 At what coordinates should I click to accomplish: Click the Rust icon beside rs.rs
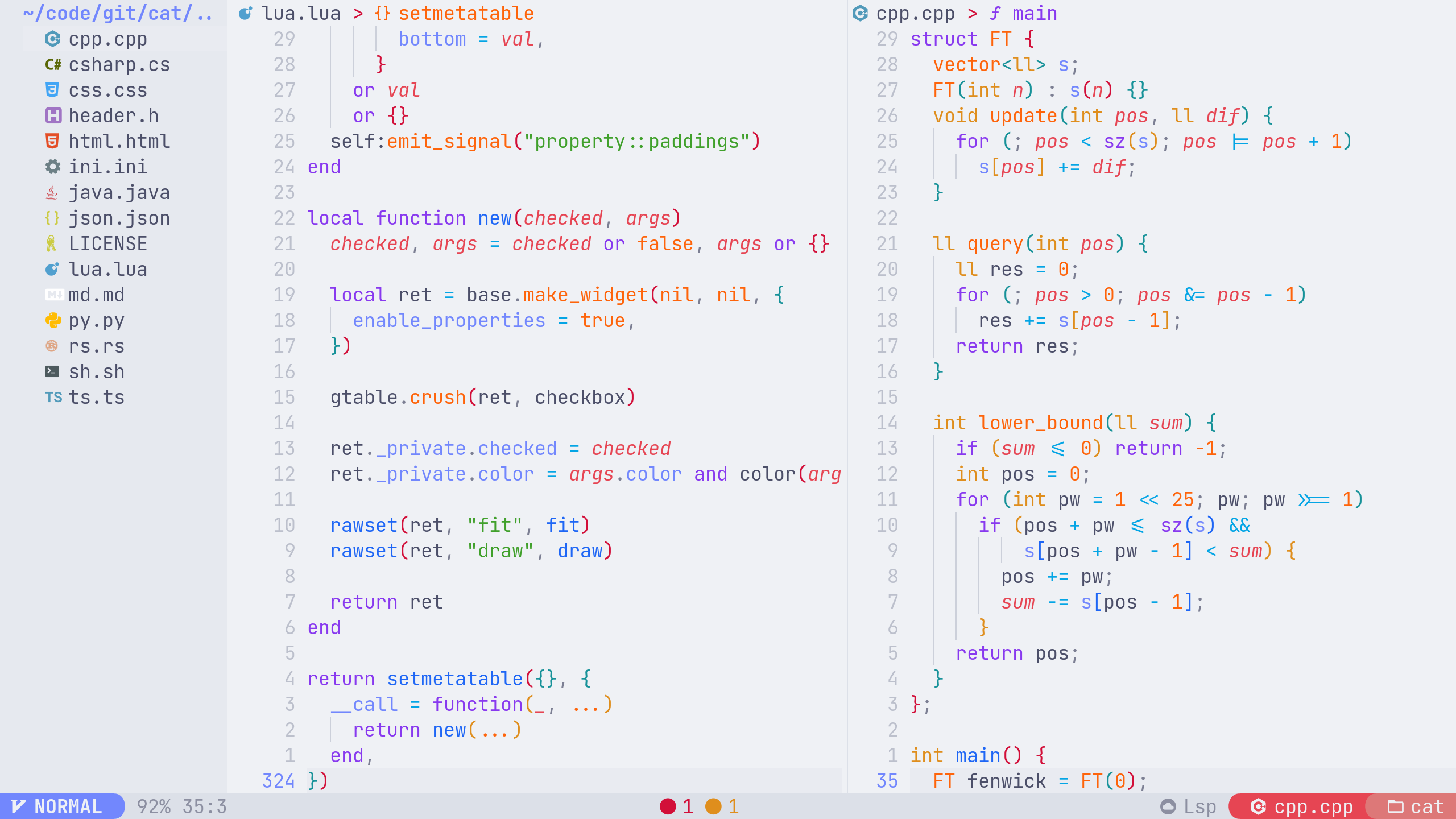point(52,346)
